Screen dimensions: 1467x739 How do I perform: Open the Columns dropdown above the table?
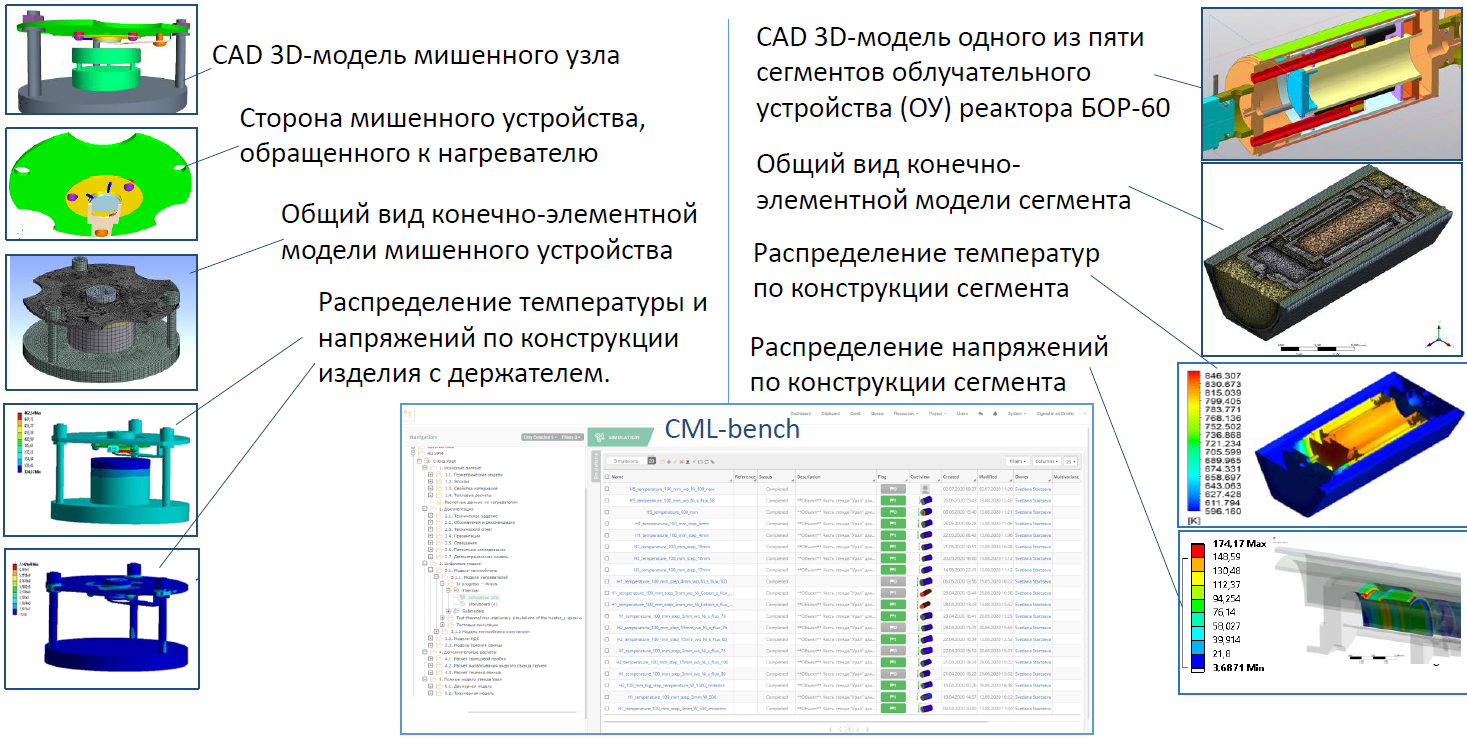click(x=1046, y=461)
